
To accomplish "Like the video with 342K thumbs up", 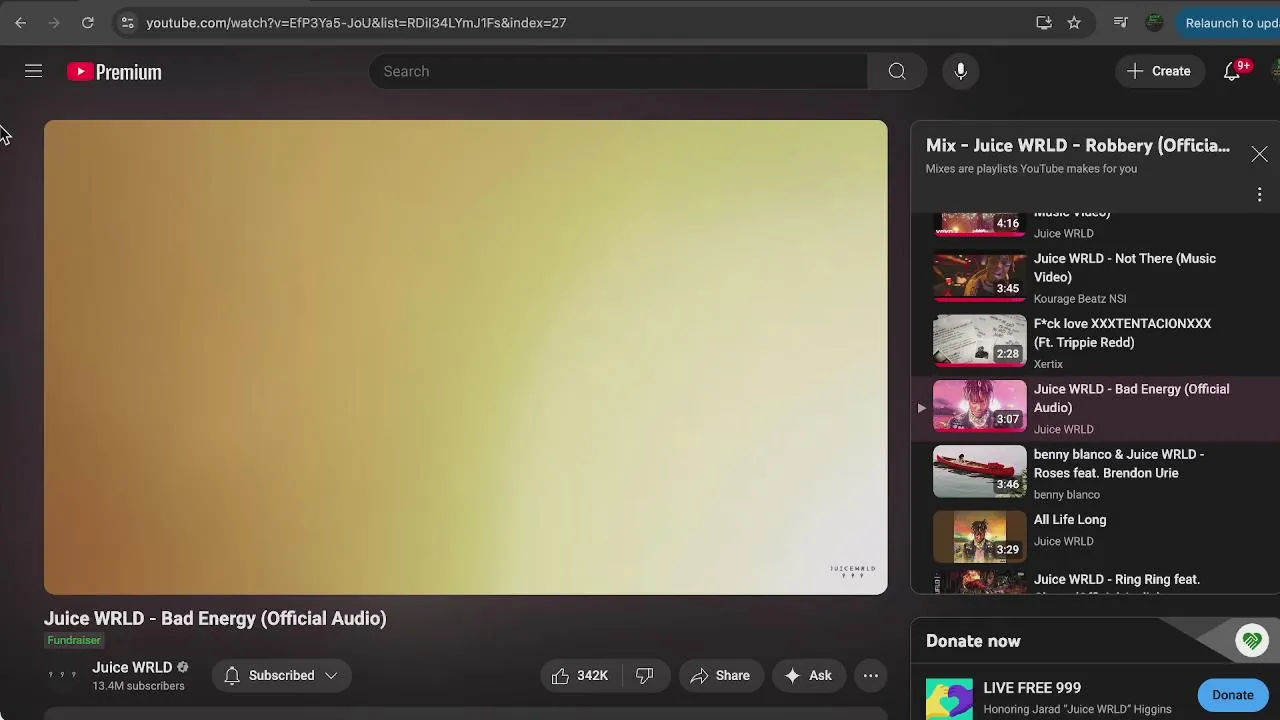I will 580,675.
